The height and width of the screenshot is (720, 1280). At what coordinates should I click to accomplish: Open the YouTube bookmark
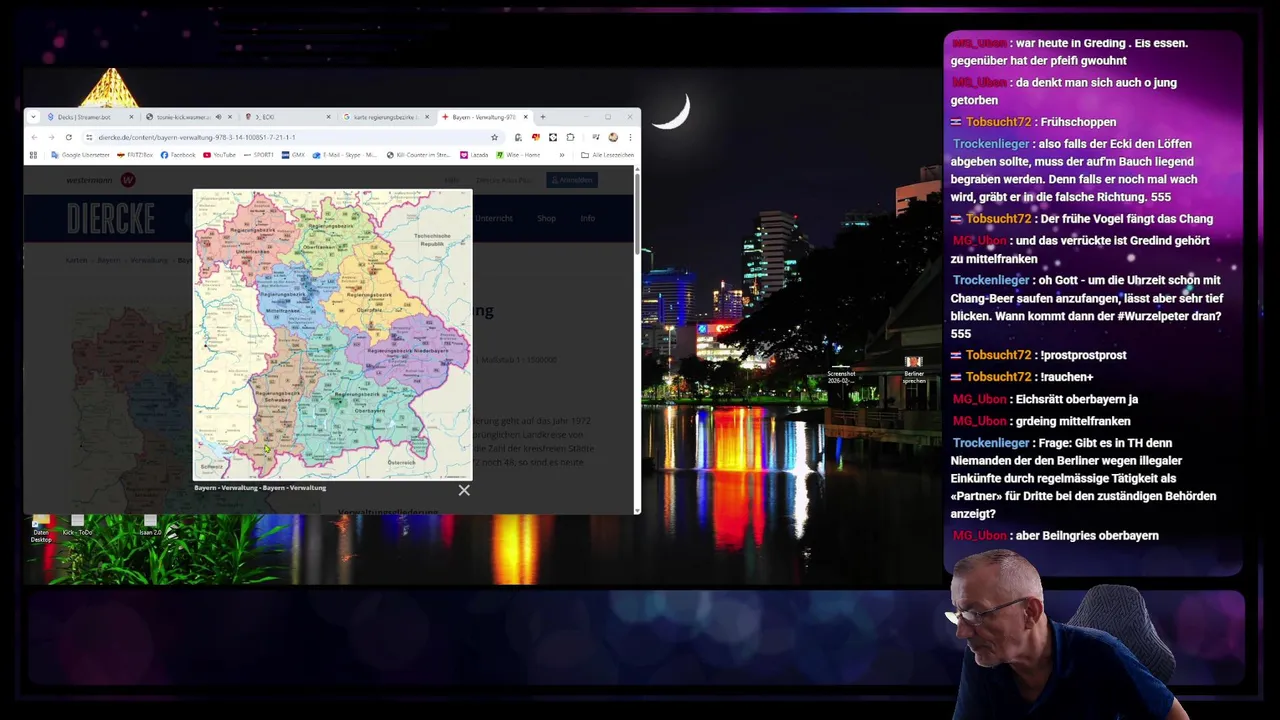click(x=219, y=155)
